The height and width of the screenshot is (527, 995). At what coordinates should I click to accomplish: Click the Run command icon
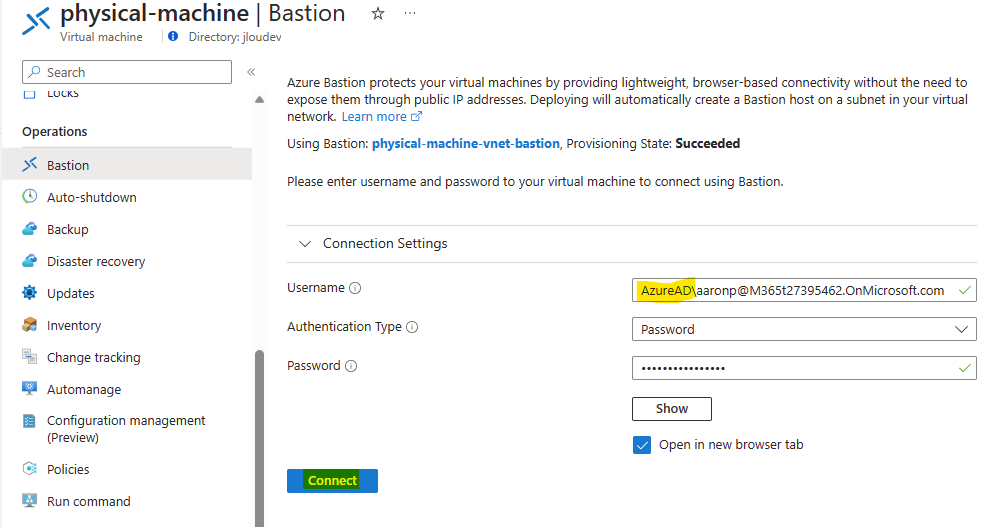(x=30, y=501)
